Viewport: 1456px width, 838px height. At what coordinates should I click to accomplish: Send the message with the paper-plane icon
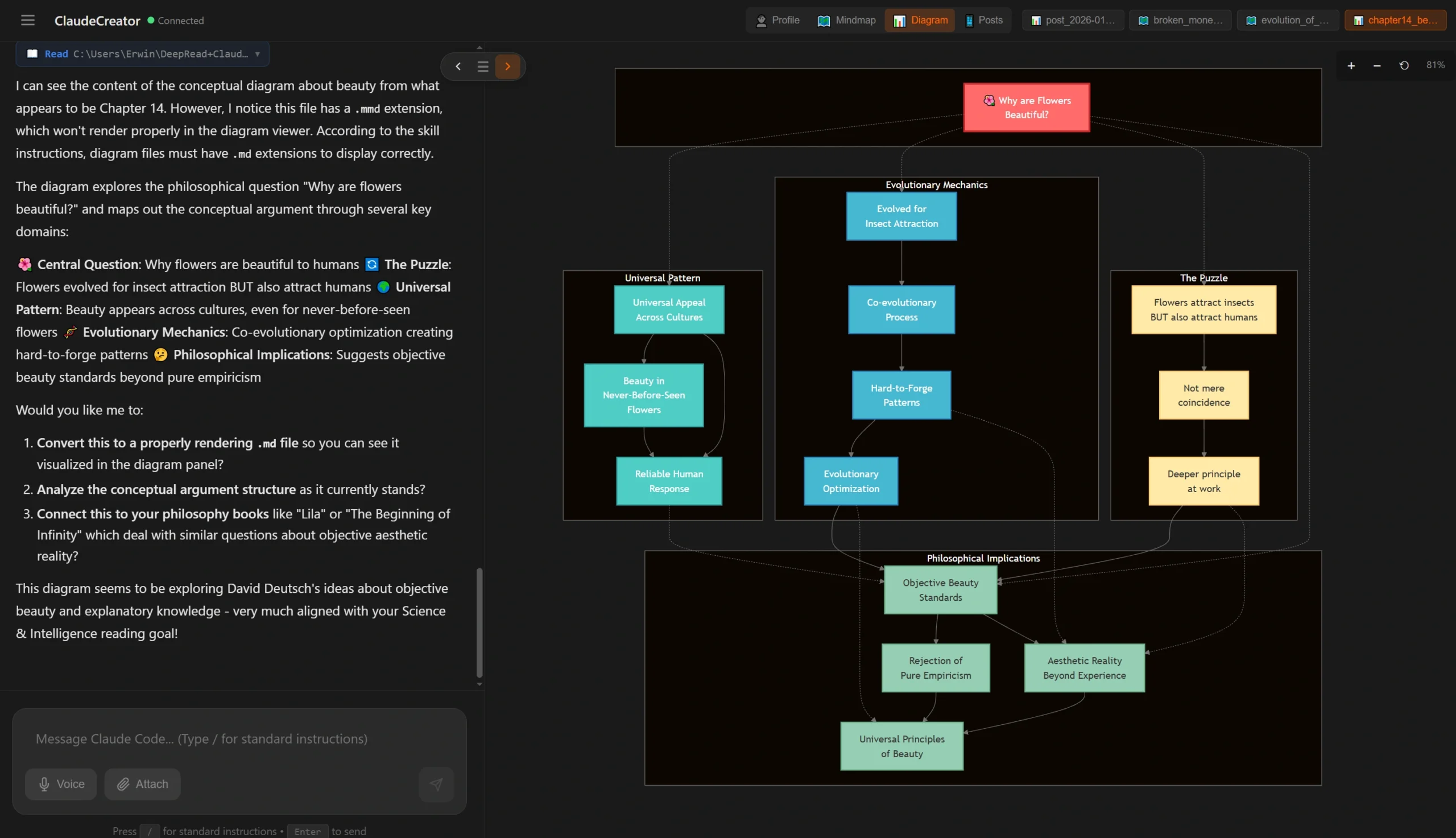[437, 784]
